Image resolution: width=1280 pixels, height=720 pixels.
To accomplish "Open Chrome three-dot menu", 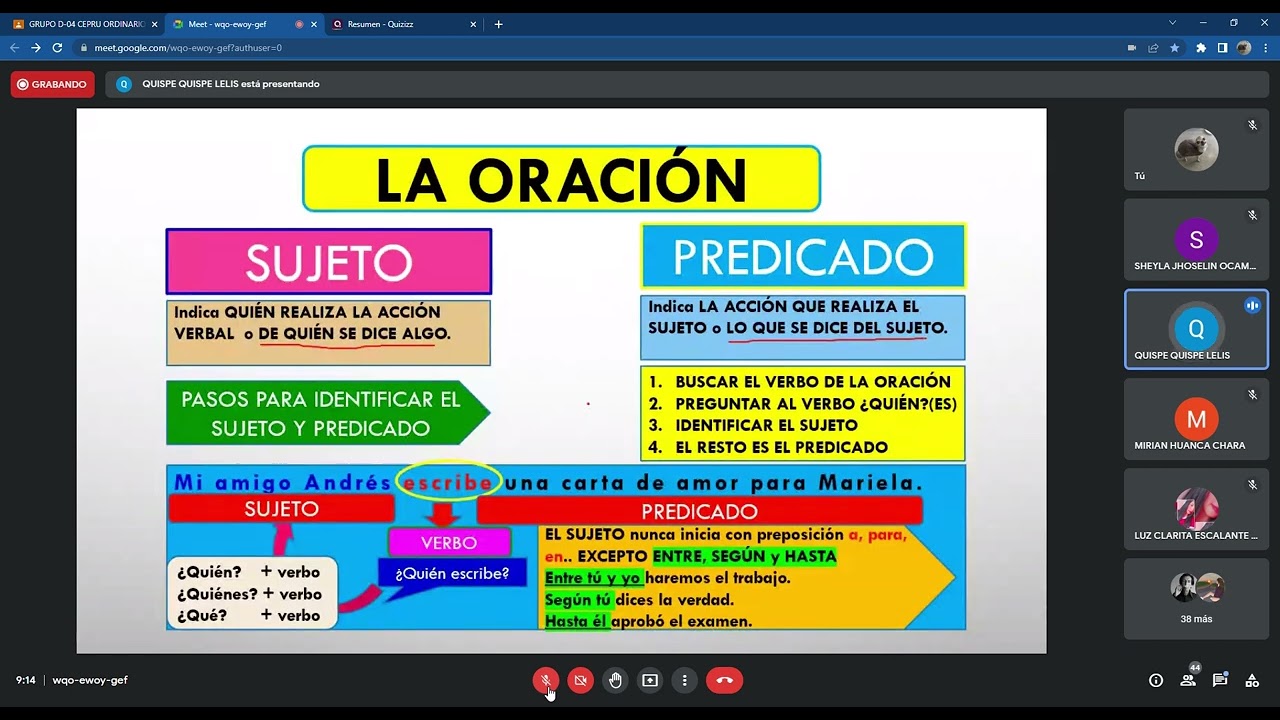I will (1266, 47).
